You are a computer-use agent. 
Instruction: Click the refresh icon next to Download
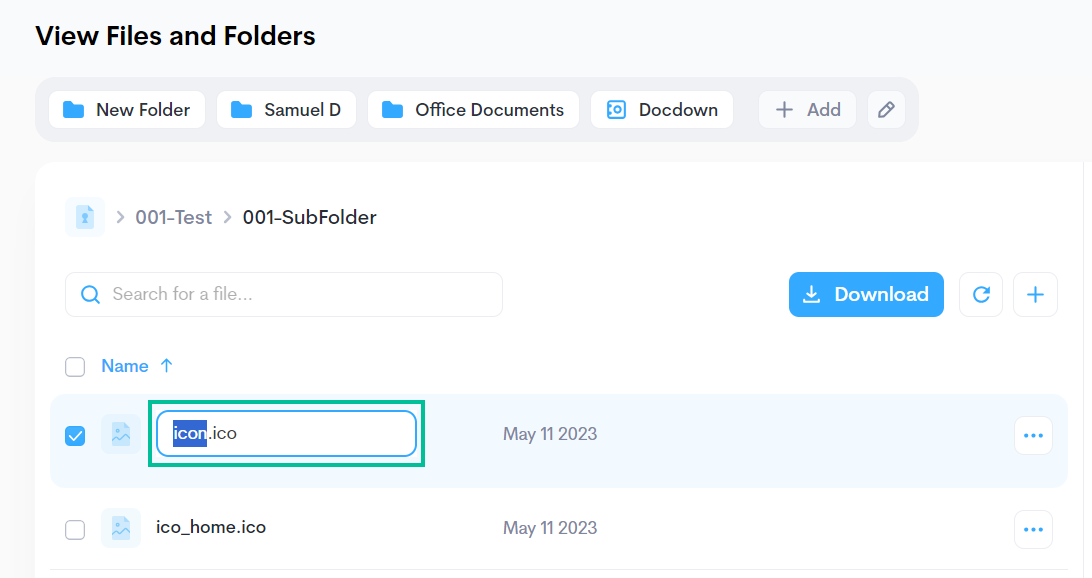[981, 295]
